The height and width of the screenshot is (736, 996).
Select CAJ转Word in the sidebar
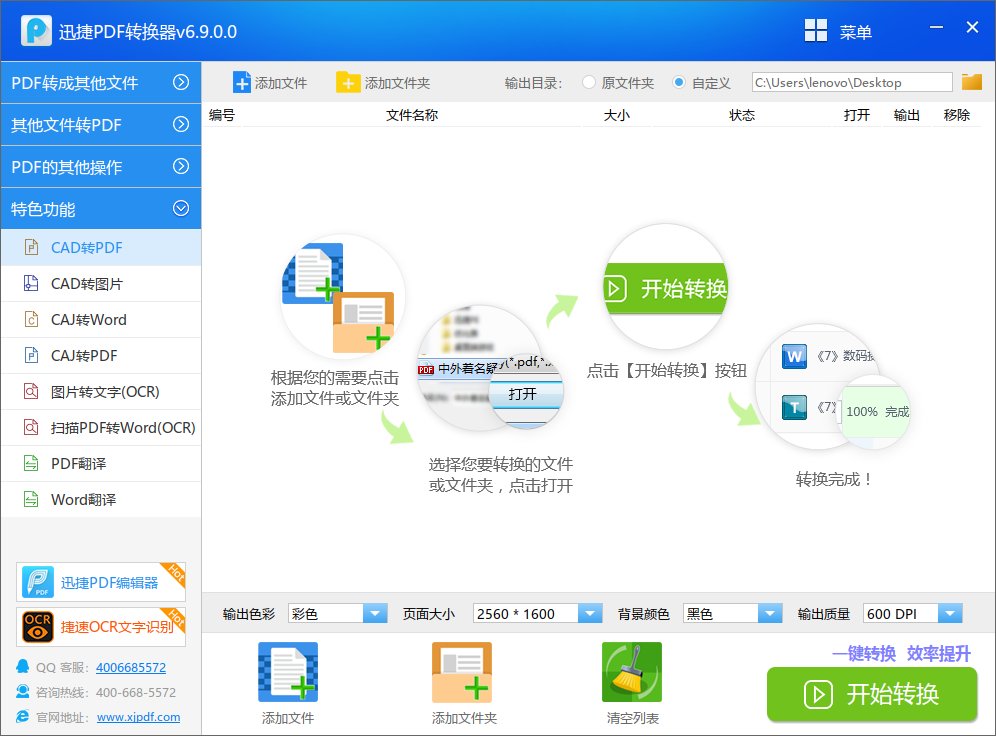(x=101, y=319)
